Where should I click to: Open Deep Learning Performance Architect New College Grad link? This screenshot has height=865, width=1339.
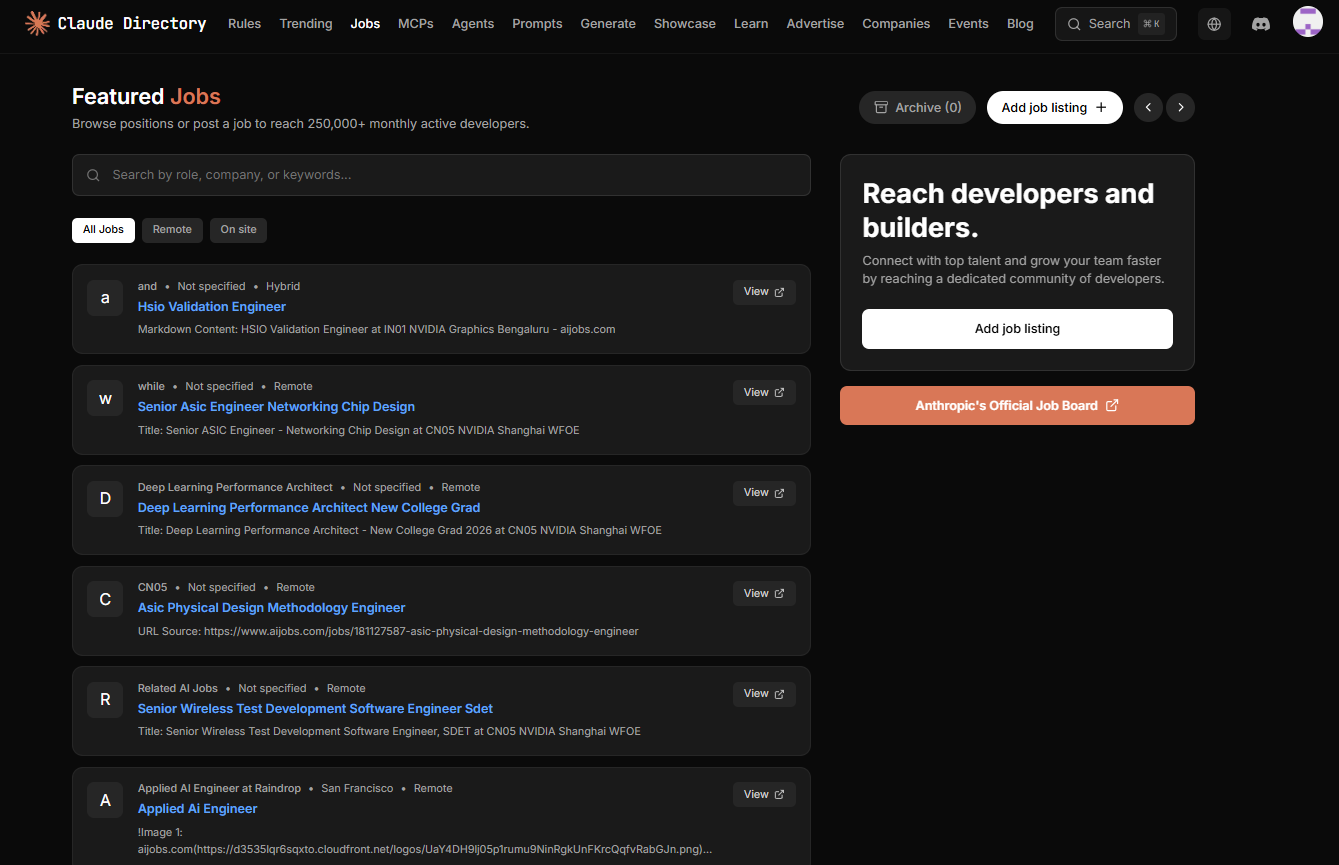(x=309, y=508)
